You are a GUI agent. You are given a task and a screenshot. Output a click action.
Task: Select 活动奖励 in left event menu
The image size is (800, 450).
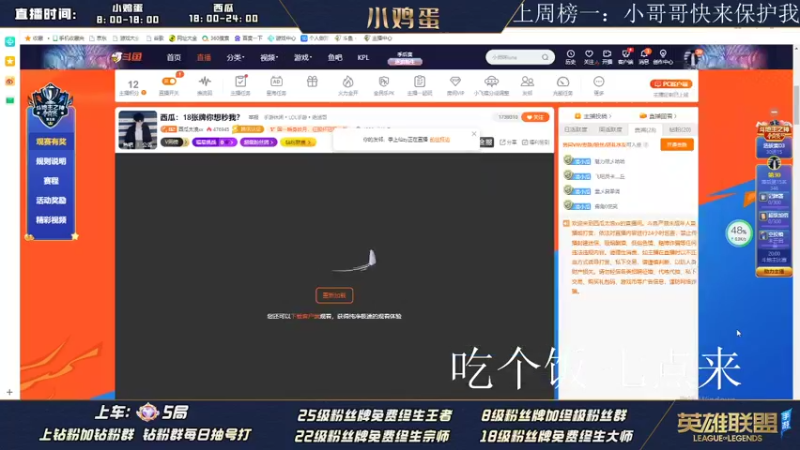(x=51, y=201)
